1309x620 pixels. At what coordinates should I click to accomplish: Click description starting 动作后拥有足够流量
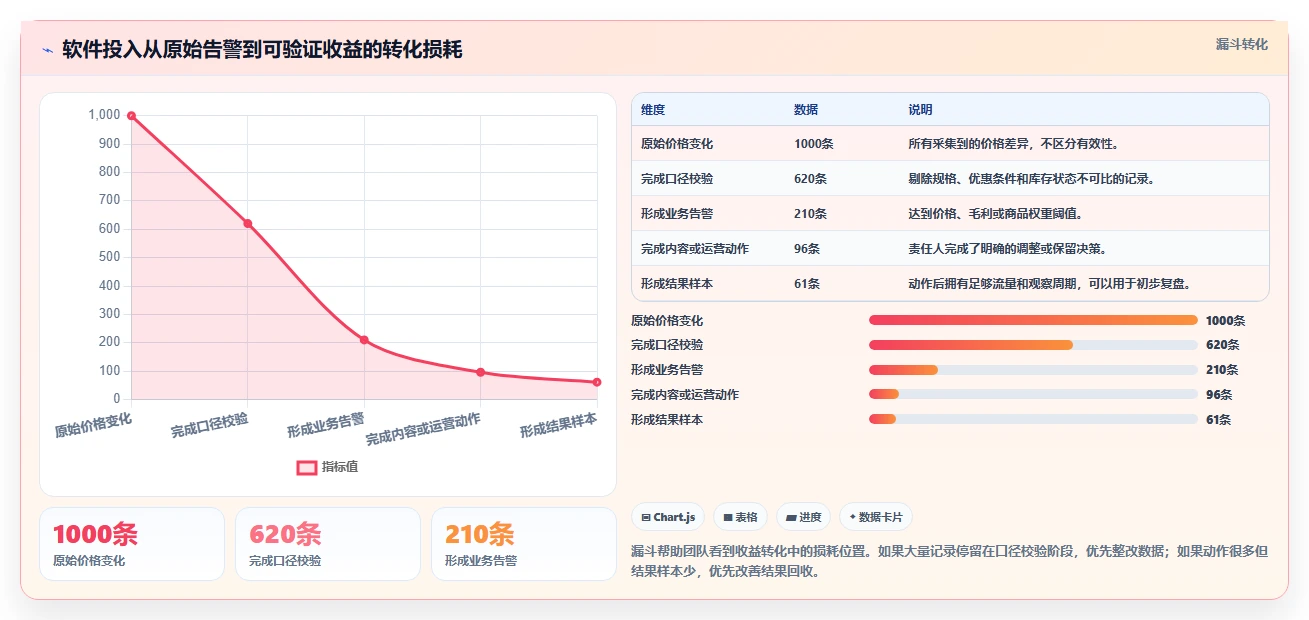coord(1050,284)
